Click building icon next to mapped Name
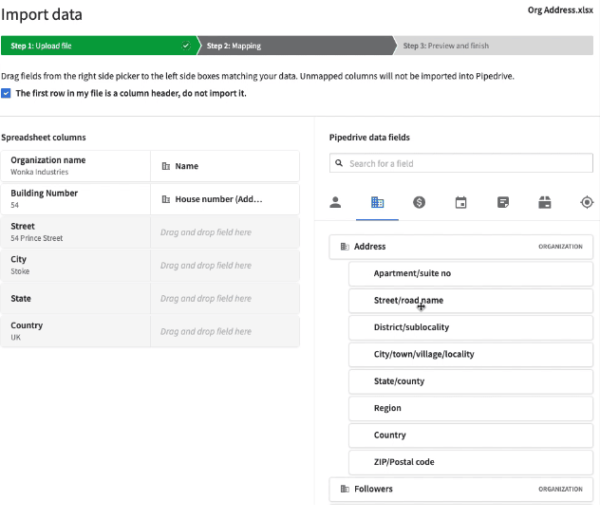 [x=166, y=166]
